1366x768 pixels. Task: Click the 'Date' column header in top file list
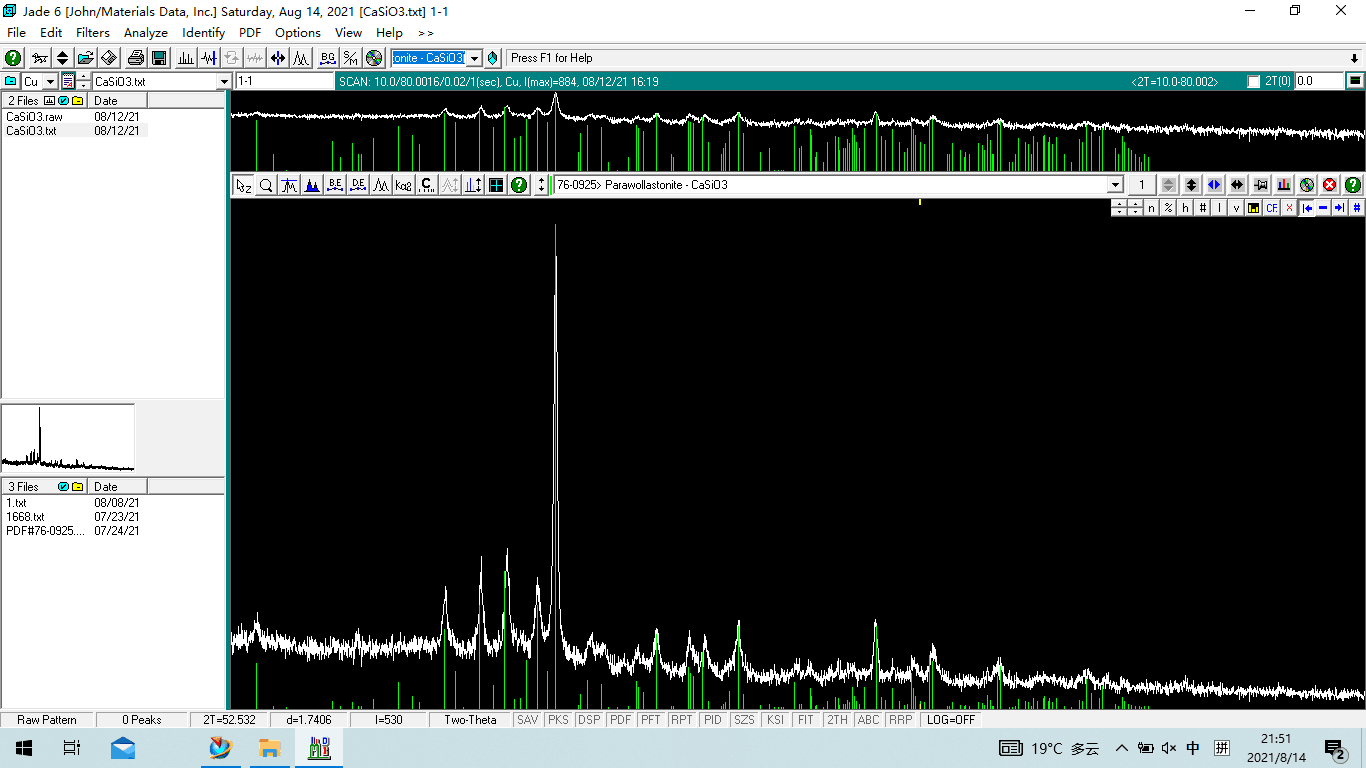tap(118, 100)
